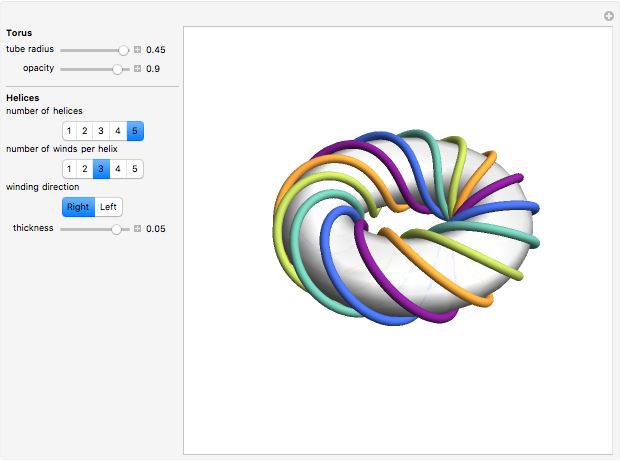Choose 2 winds per helix
The image size is (620, 462).
coord(85,169)
